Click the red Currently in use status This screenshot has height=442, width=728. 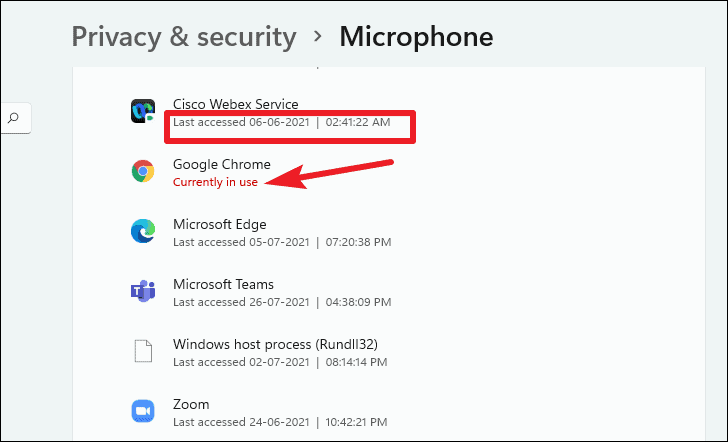click(x=215, y=182)
